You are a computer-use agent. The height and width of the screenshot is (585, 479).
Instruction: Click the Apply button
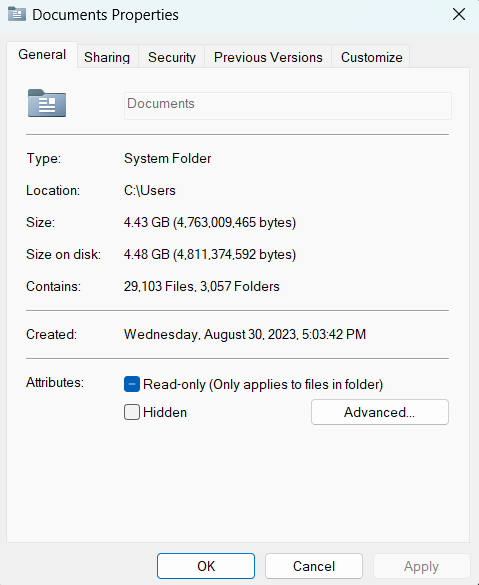point(421,566)
